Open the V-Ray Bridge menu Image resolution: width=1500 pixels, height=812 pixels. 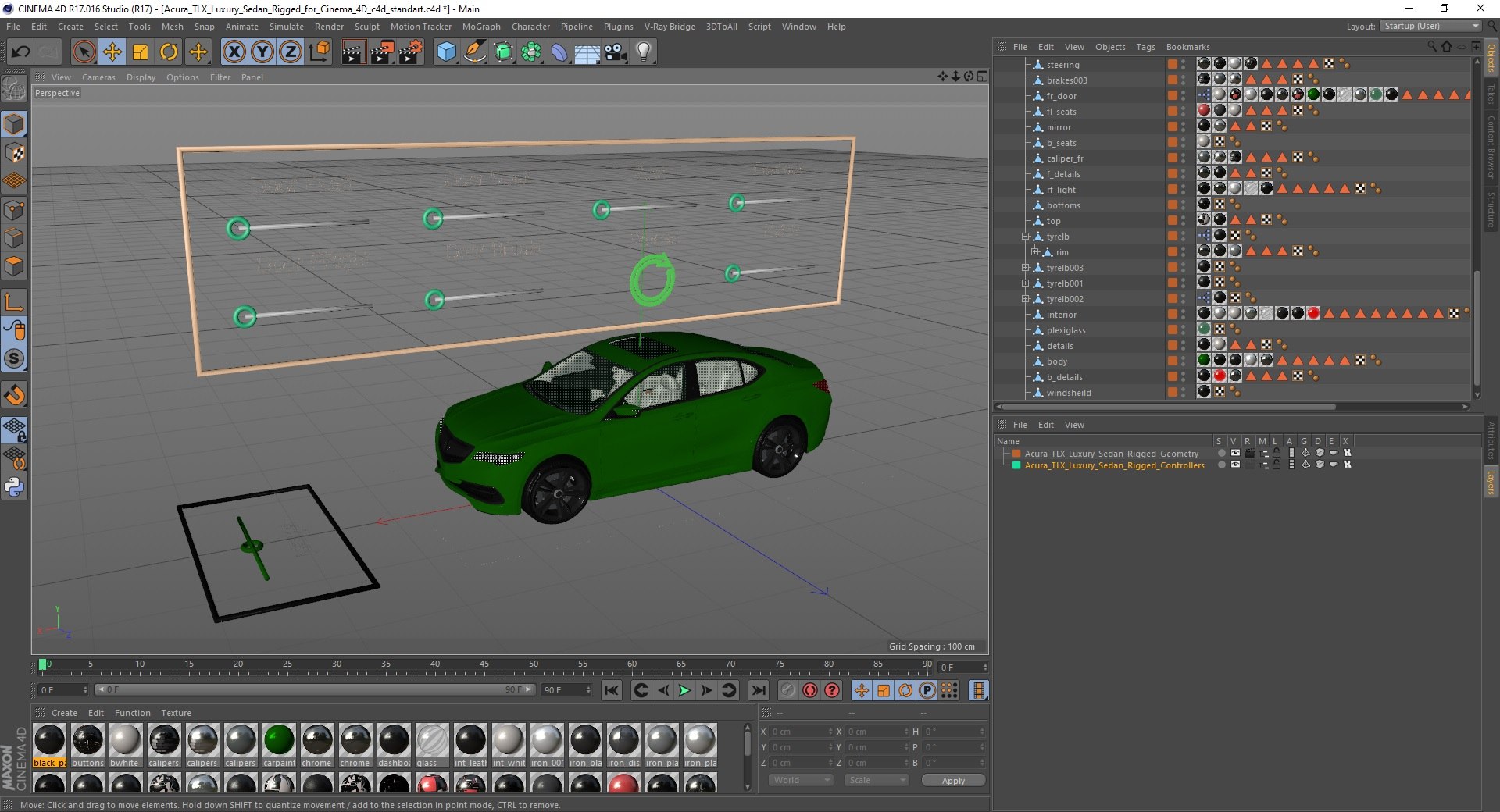click(x=670, y=27)
